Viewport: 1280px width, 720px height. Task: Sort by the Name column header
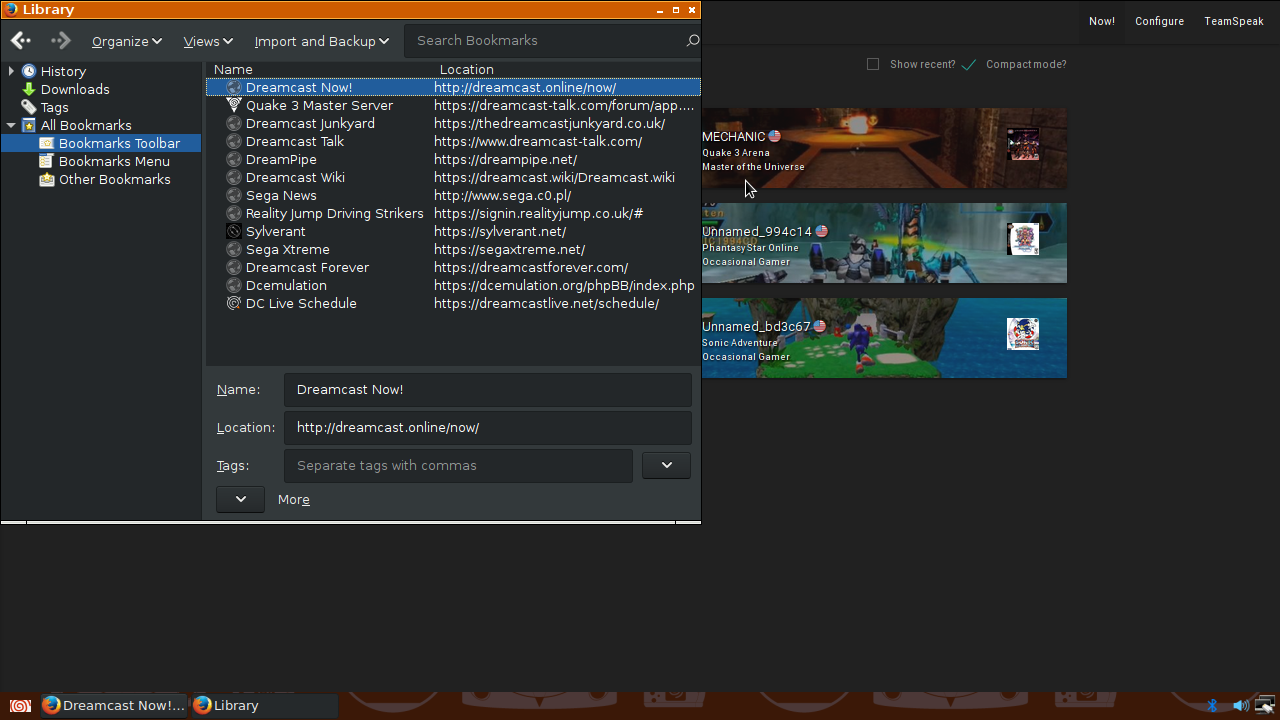(x=321, y=69)
